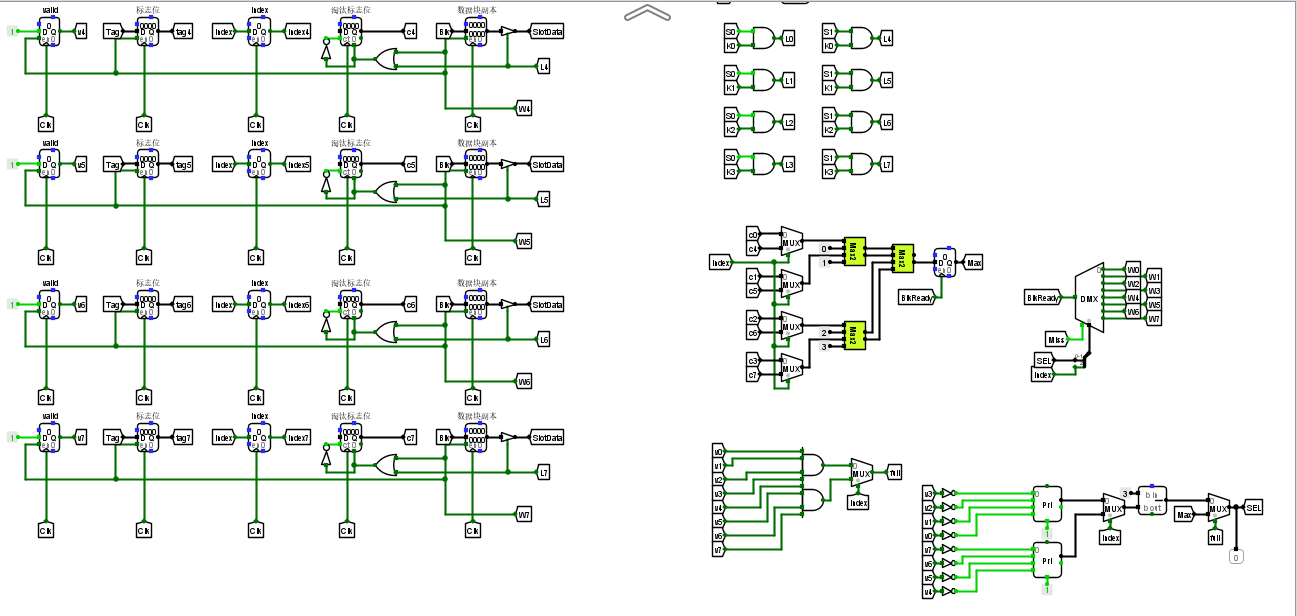Click the OR gate feeding the L4 output

pos(386,58)
